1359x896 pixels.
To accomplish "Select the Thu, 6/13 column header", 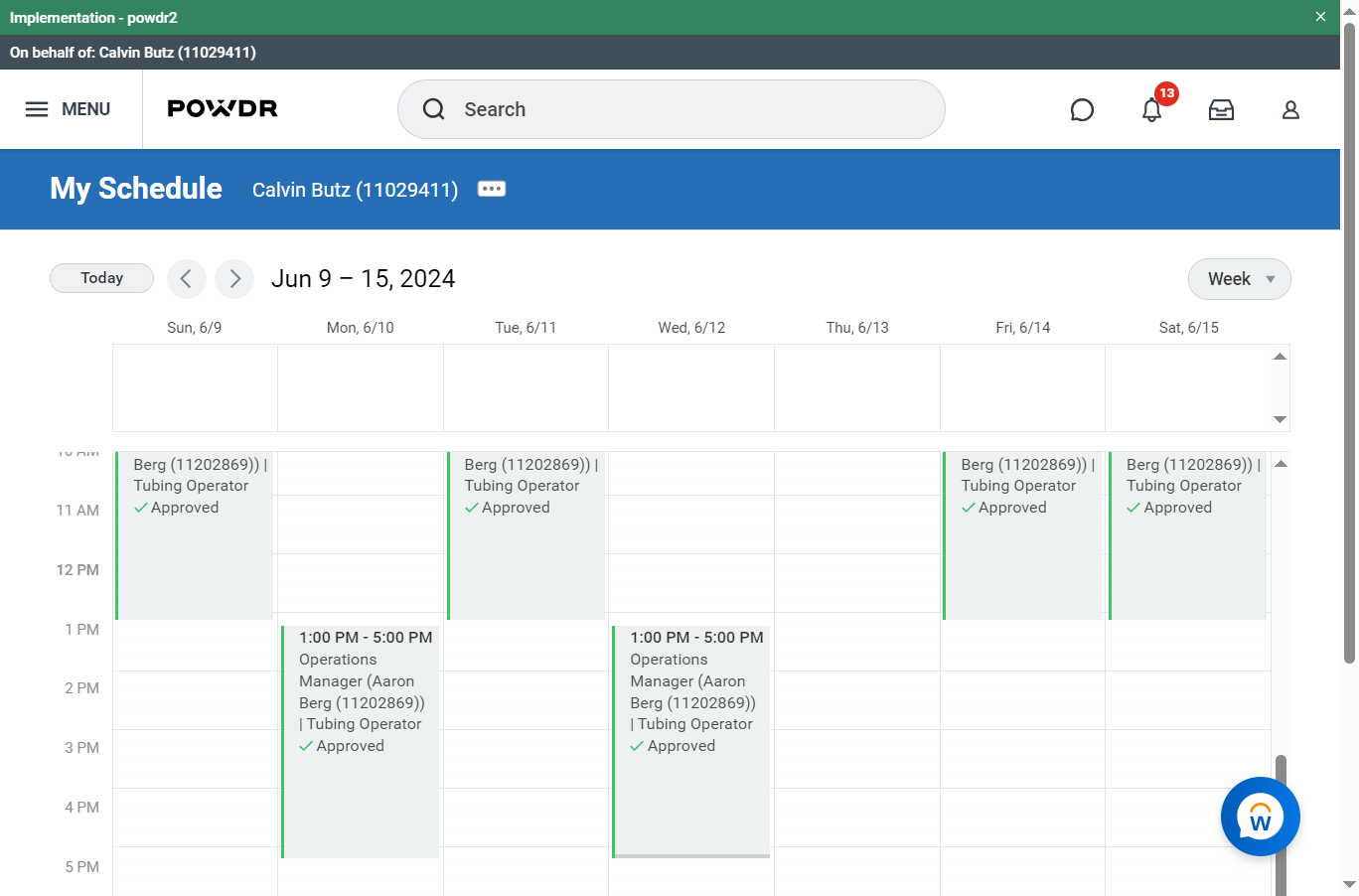I will coord(857,328).
